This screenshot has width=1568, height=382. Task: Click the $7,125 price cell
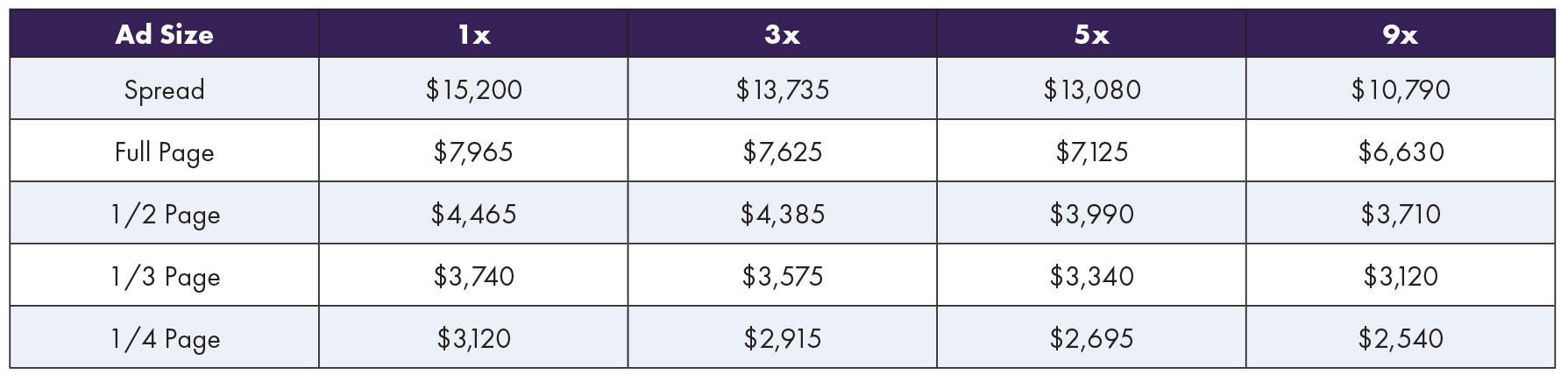(x=1091, y=152)
